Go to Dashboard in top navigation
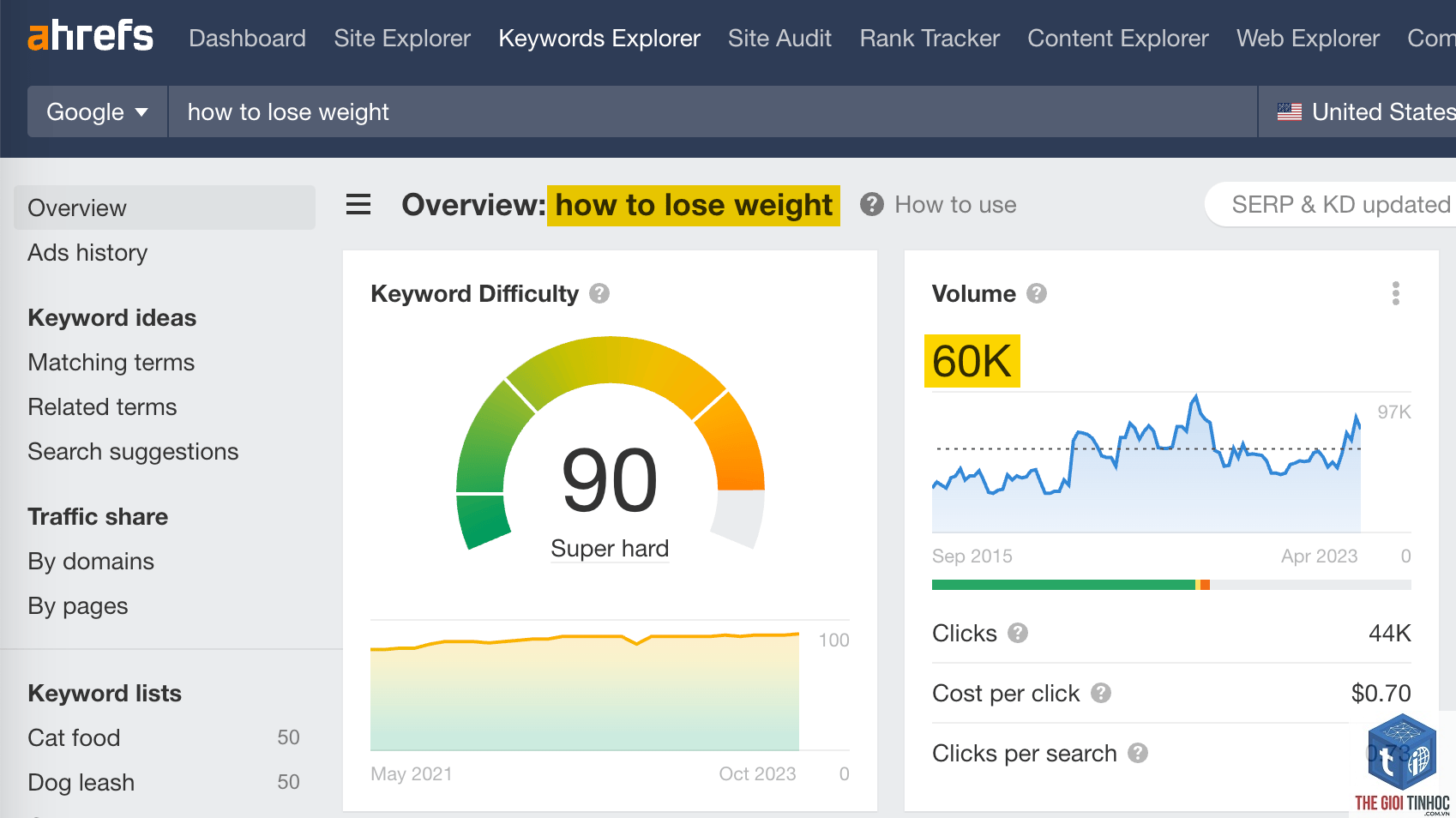 pos(247,38)
